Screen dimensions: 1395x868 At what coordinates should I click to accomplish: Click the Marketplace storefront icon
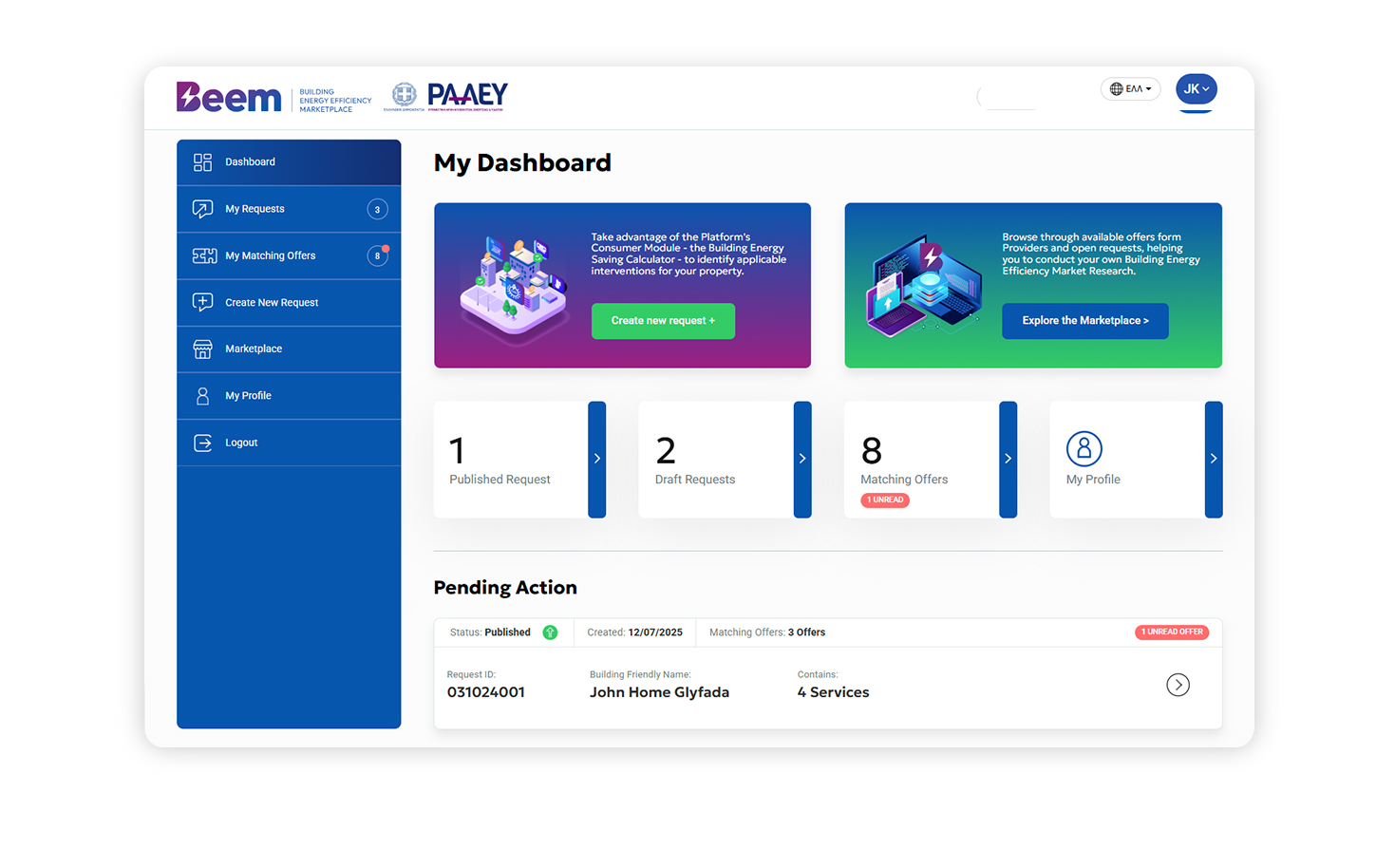point(202,349)
